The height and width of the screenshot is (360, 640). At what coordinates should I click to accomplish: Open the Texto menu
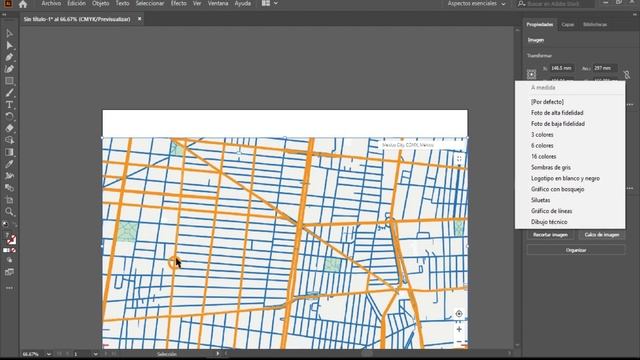[122, 3]
